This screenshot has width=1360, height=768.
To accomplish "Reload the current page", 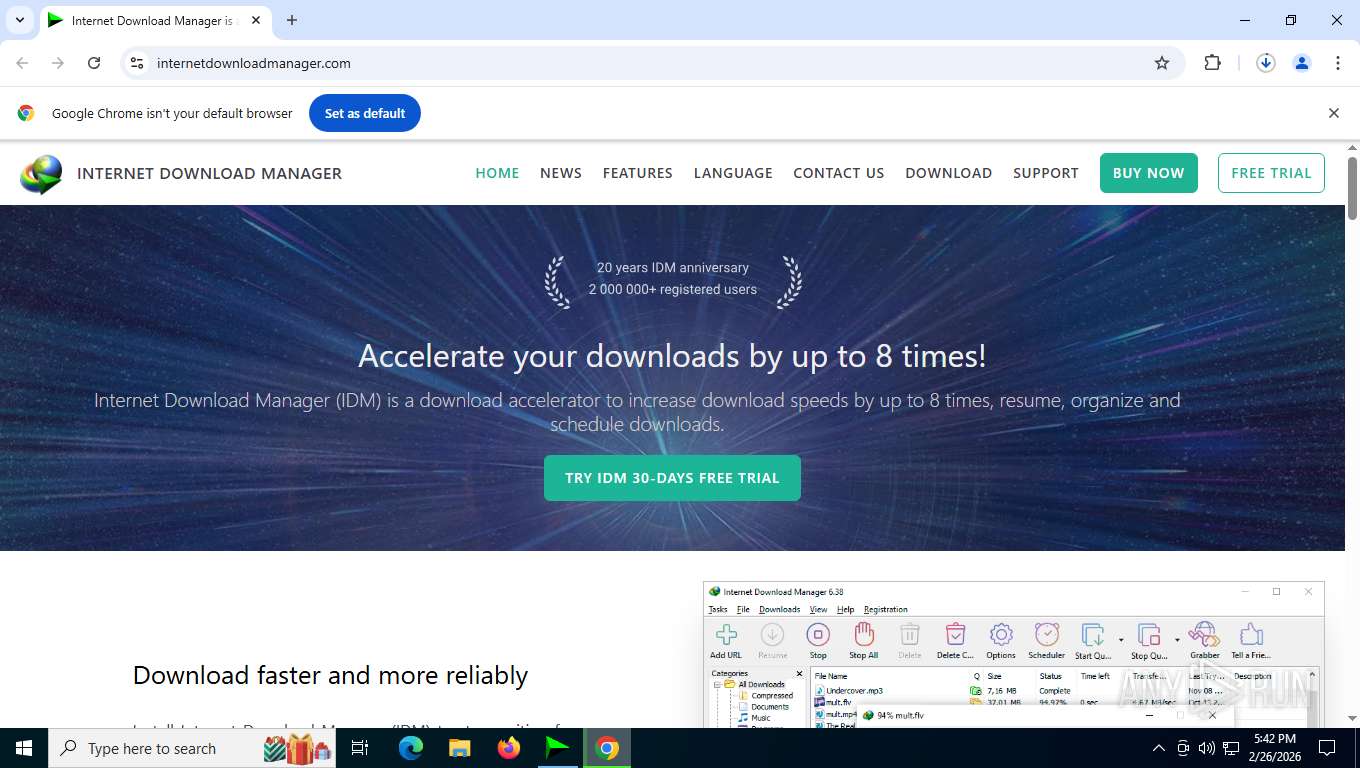I will tap(94, 63).
